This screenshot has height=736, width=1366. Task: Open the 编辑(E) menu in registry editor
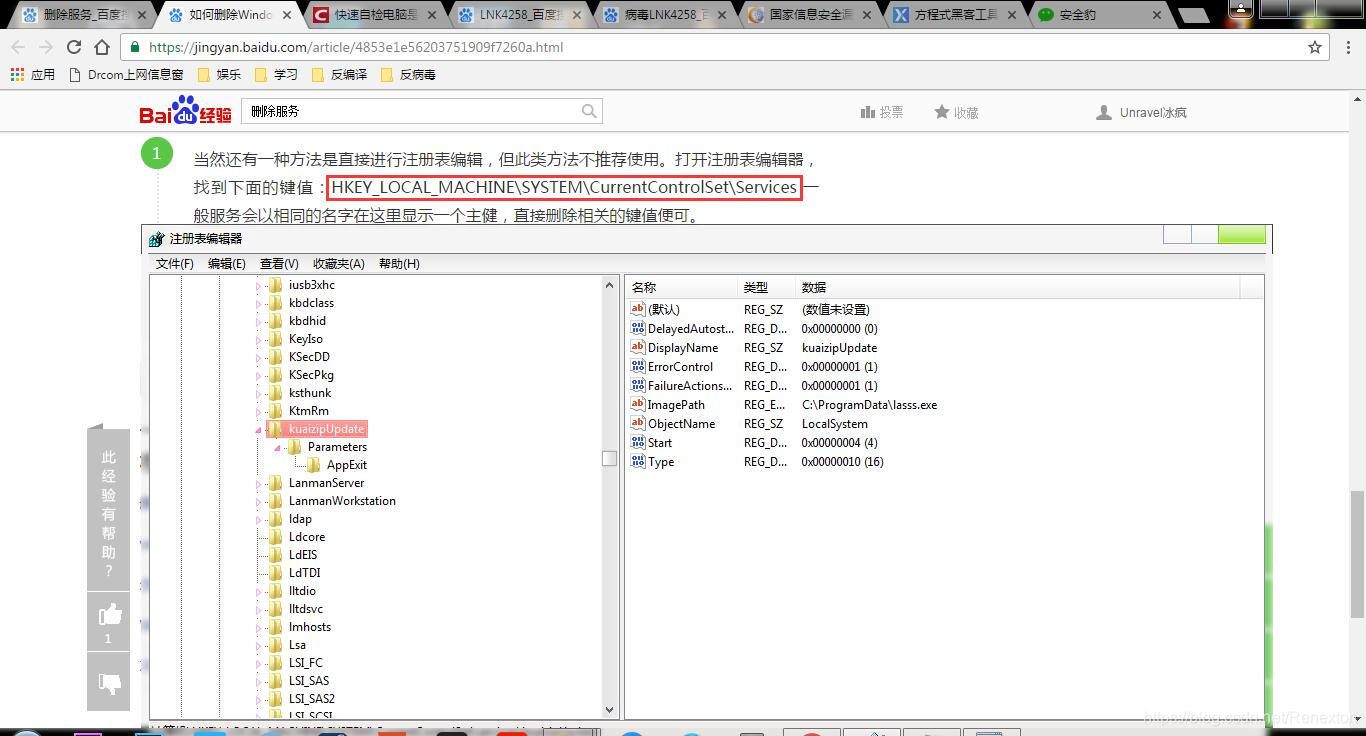(227, 263)
